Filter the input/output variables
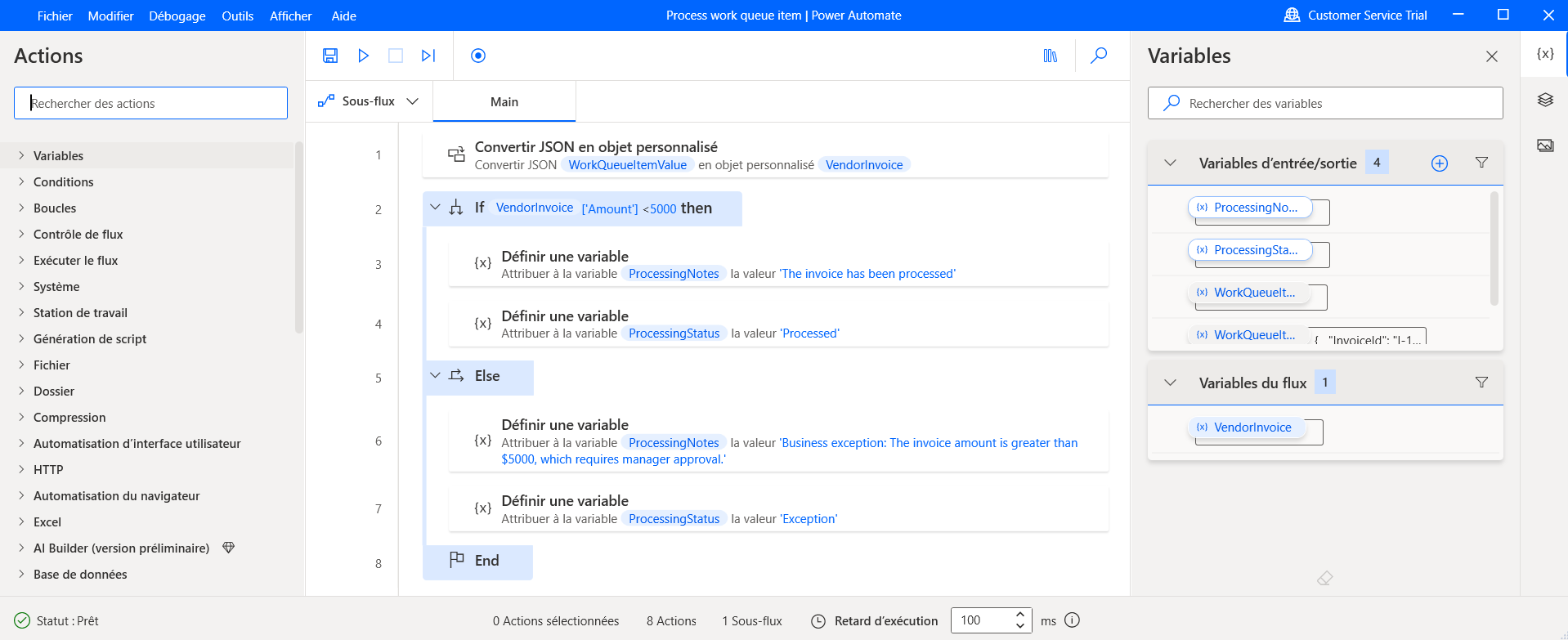This screenshot has height=640, width=1568. (1481, 163)
